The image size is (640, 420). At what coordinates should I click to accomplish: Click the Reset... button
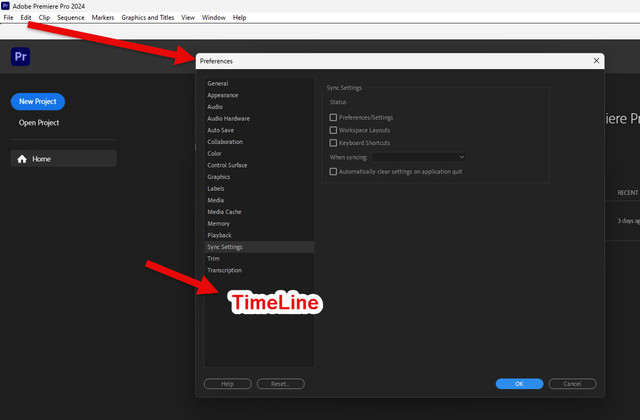(x=280, y=384)
